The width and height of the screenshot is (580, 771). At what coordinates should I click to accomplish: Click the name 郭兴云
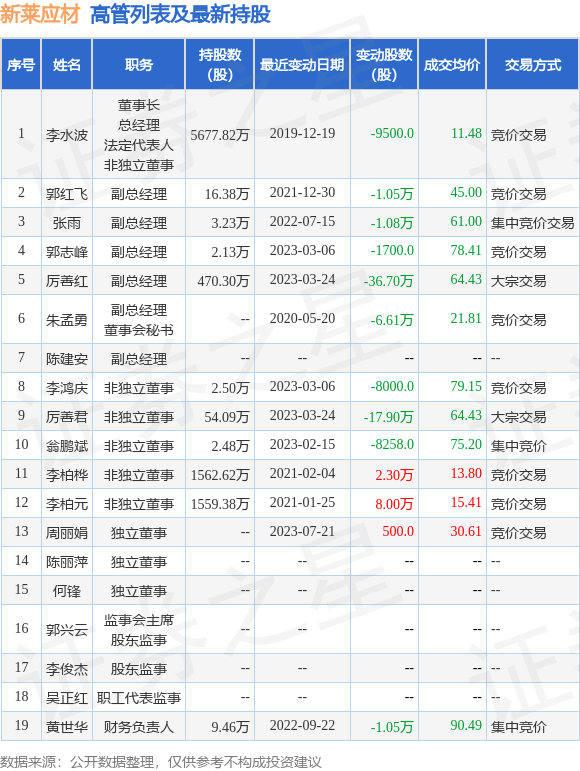(67, 629)
